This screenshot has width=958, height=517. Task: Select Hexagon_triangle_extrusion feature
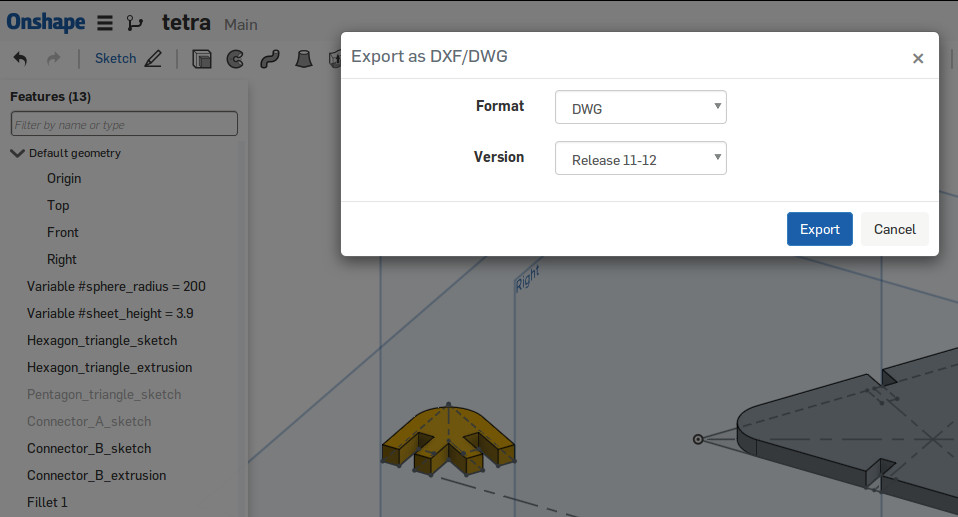(109, 367)
